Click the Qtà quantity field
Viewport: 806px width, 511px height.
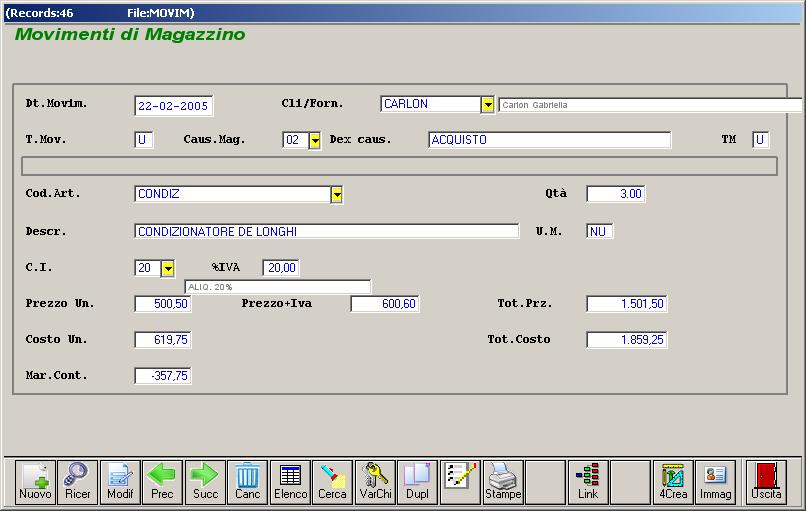615,194
